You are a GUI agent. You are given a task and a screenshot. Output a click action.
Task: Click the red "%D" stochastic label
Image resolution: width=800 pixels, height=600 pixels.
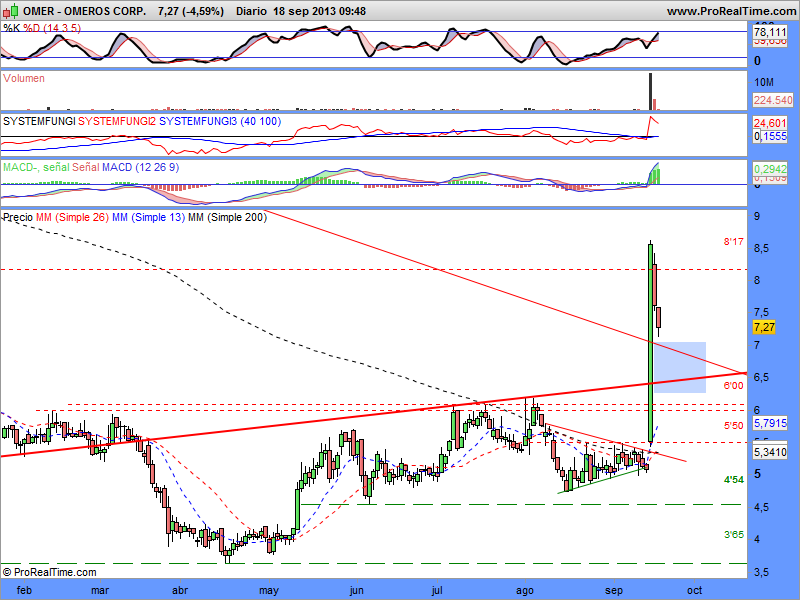pyautogui.click(x=31, y=28)
